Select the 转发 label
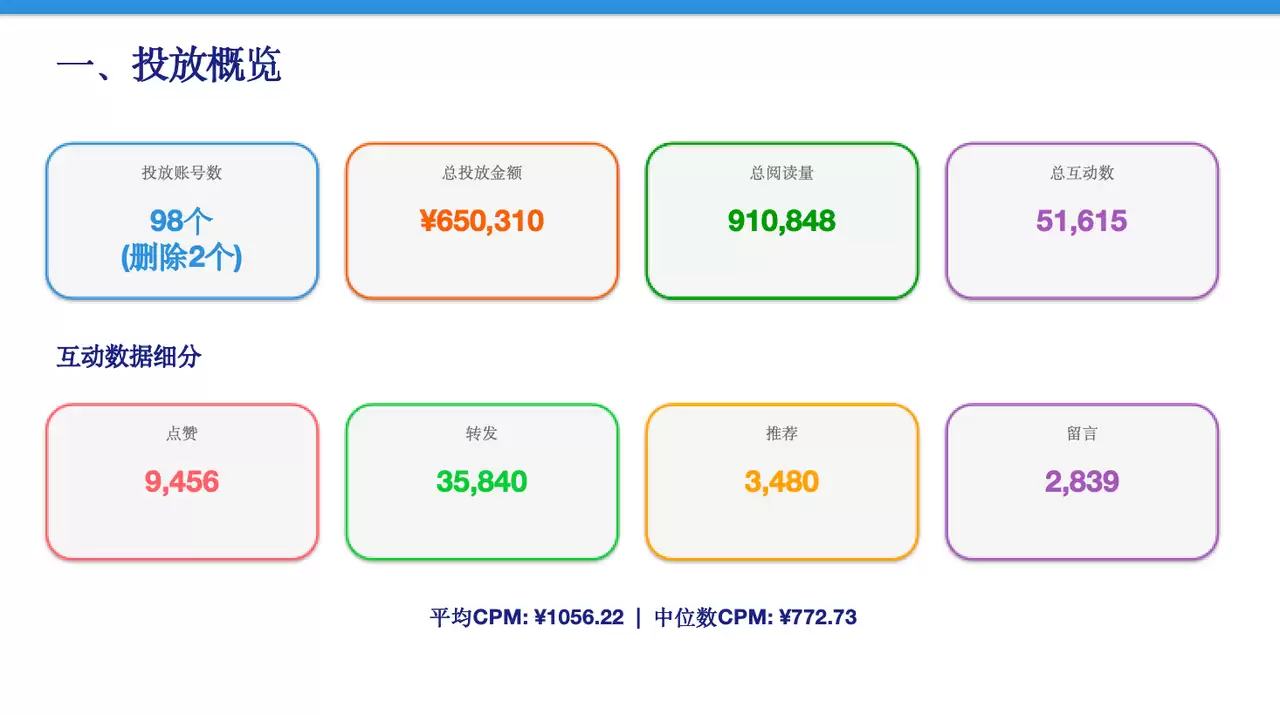 [482, 434]
